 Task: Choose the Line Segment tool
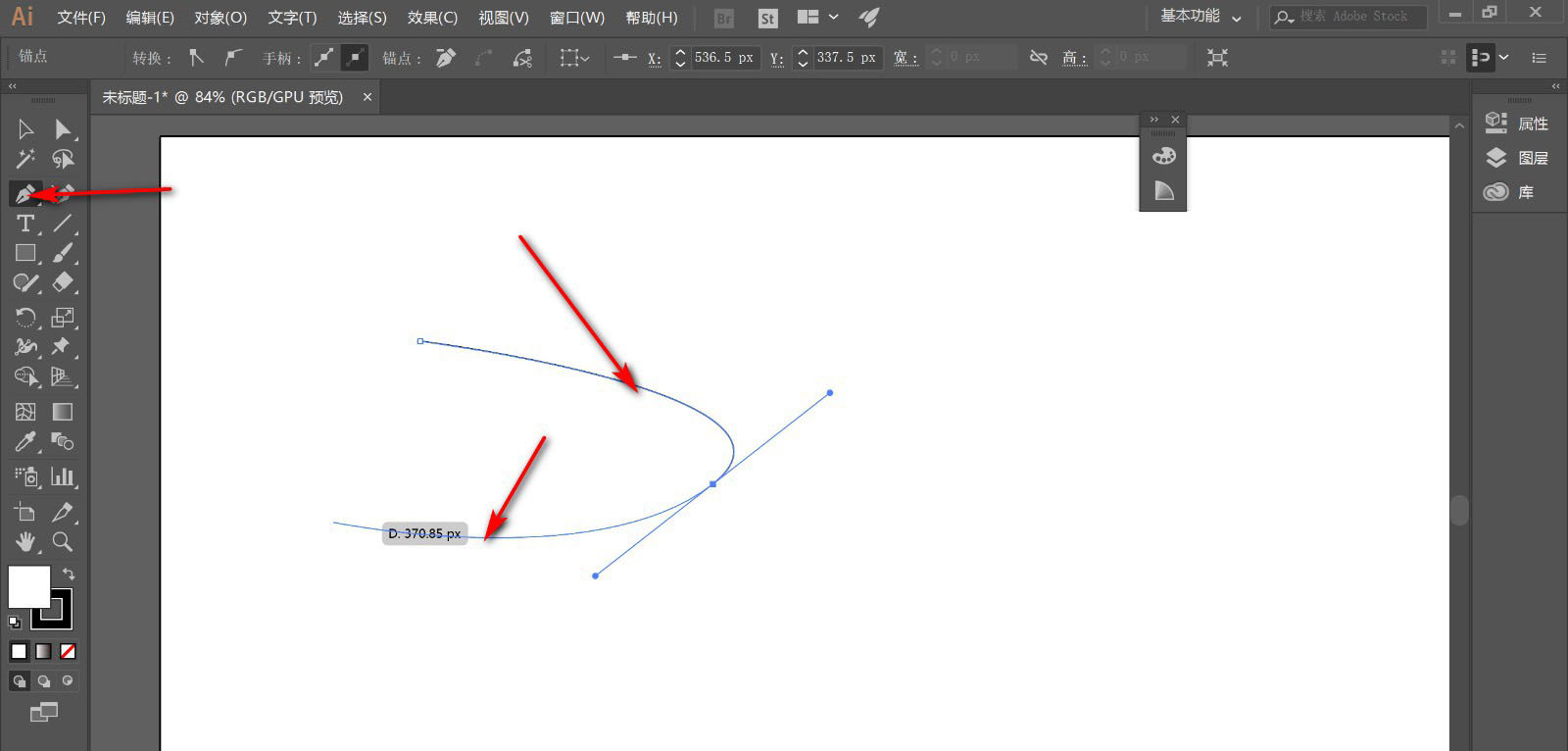(x=63, y=224)
